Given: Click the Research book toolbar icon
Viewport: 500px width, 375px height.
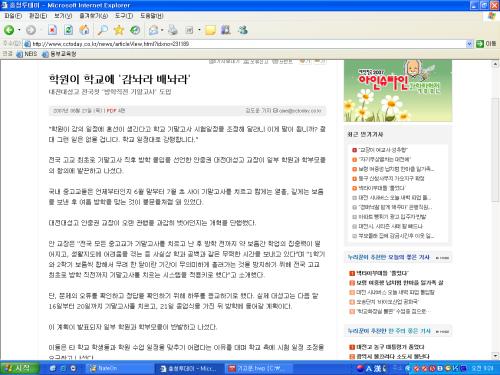Looking at the screenshot, I should pyautogui.click(x=226, y=30).
